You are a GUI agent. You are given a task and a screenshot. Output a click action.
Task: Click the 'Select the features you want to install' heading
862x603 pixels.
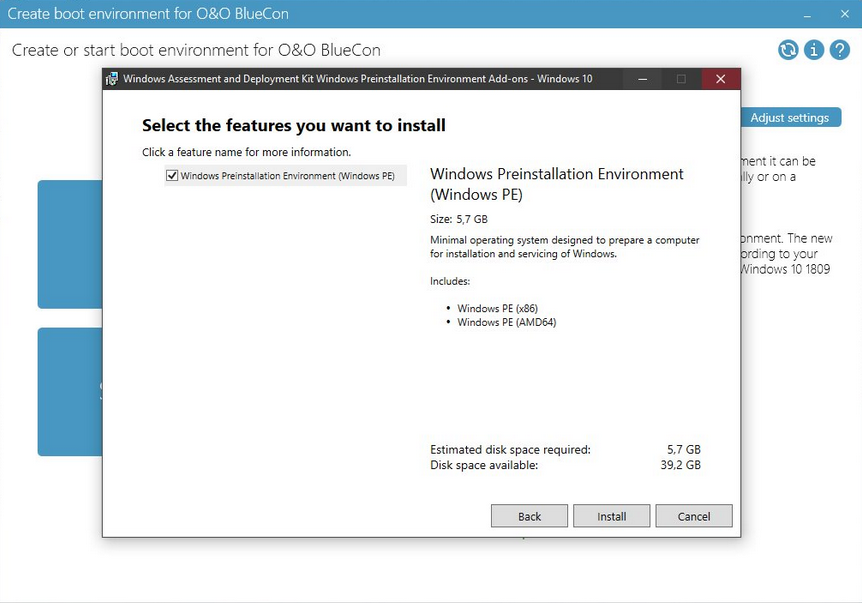(x=294, y=125)
